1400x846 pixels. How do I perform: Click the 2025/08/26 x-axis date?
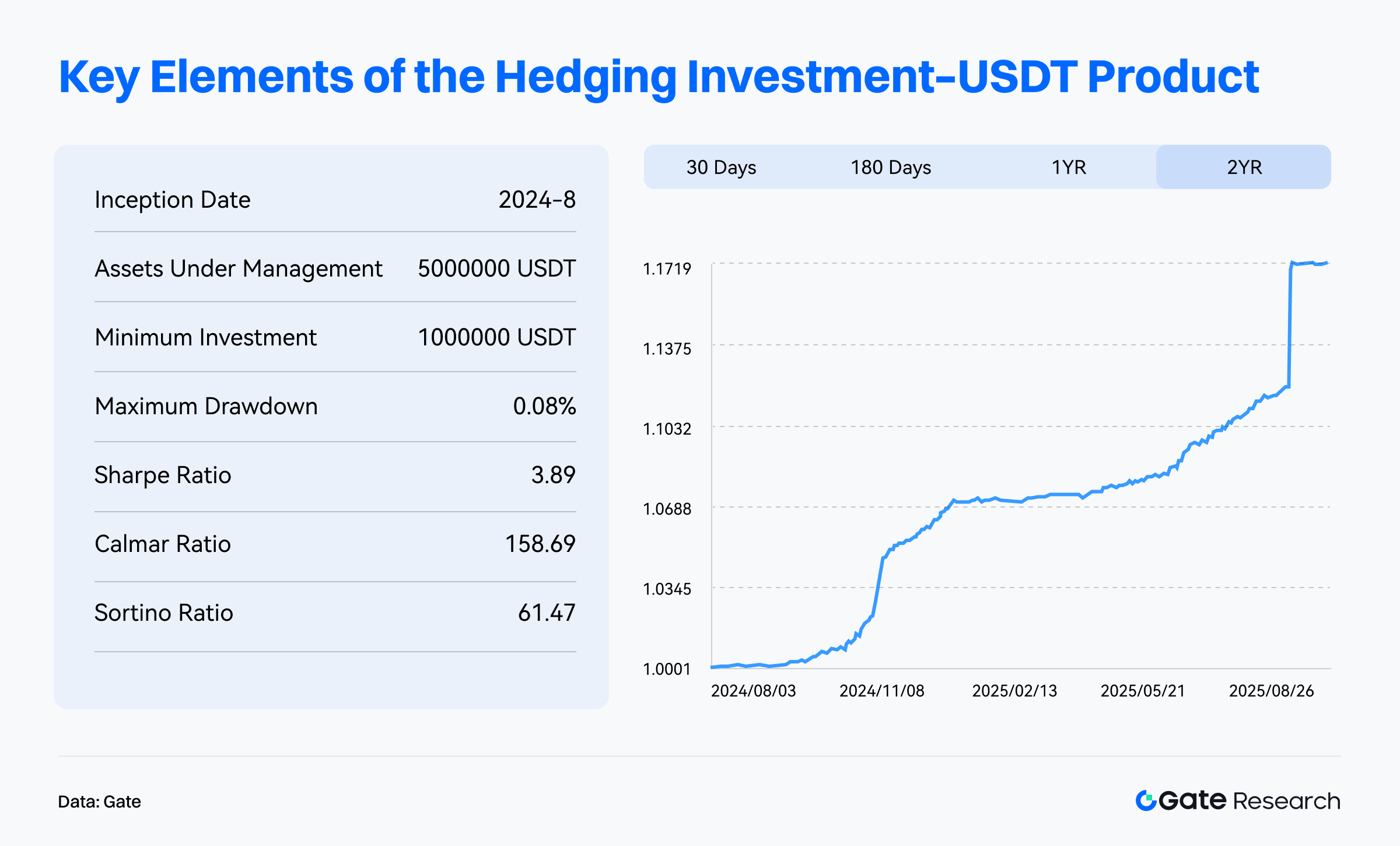point(1271,691)
